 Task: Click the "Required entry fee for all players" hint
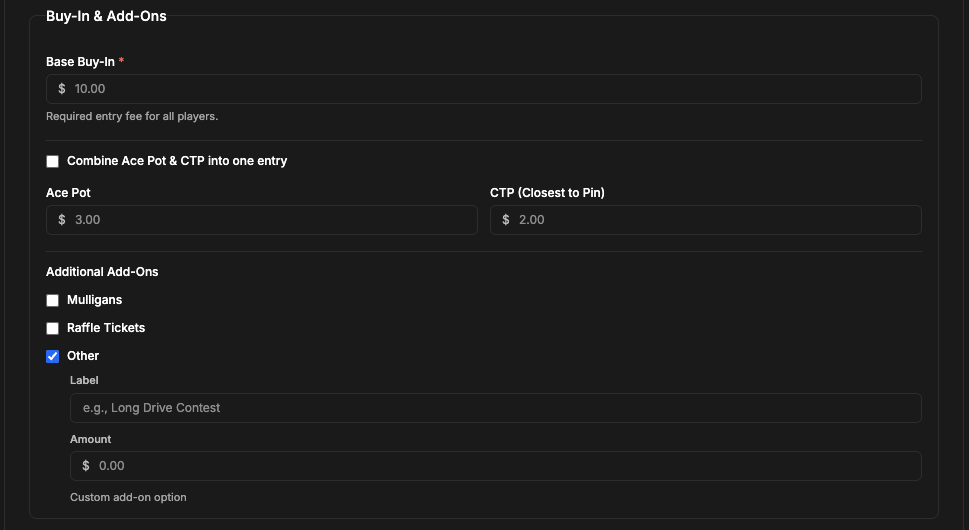point(132,116)
